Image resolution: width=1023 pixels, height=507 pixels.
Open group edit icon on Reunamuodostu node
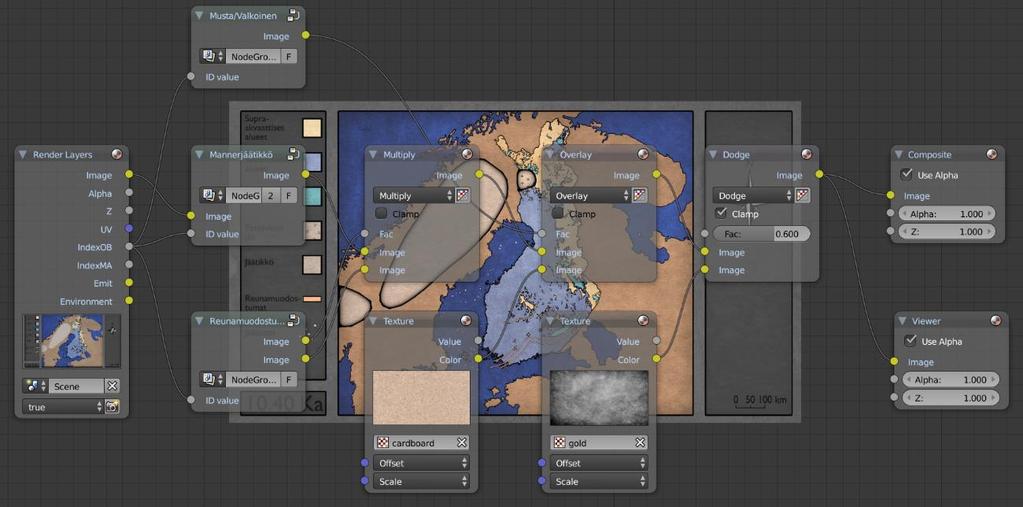293,320
